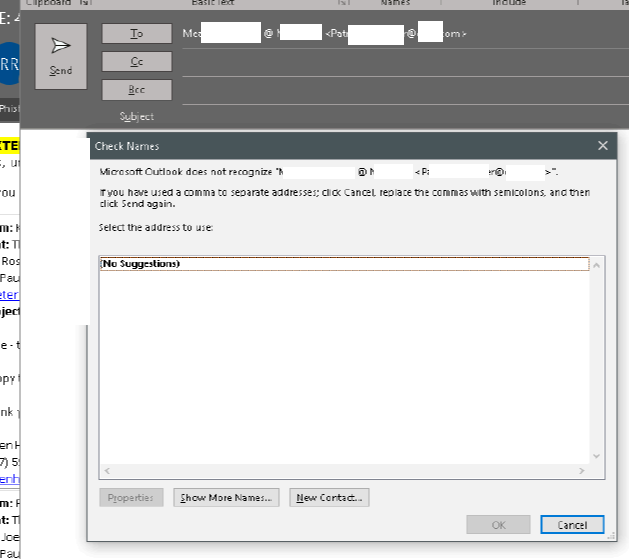Click the horizontal scroll right arrow
The image size is (629, 559).
(x=582, y=471)
